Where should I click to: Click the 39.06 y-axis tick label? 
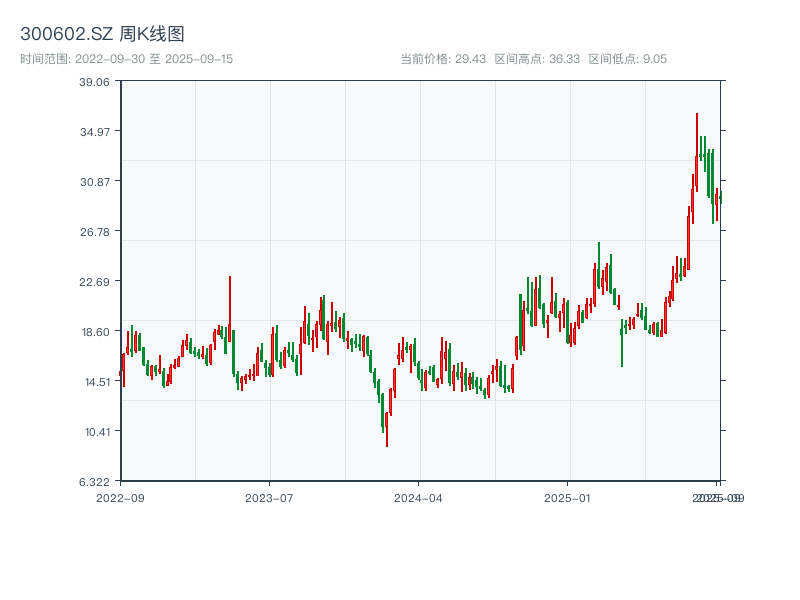click(94, 82)
